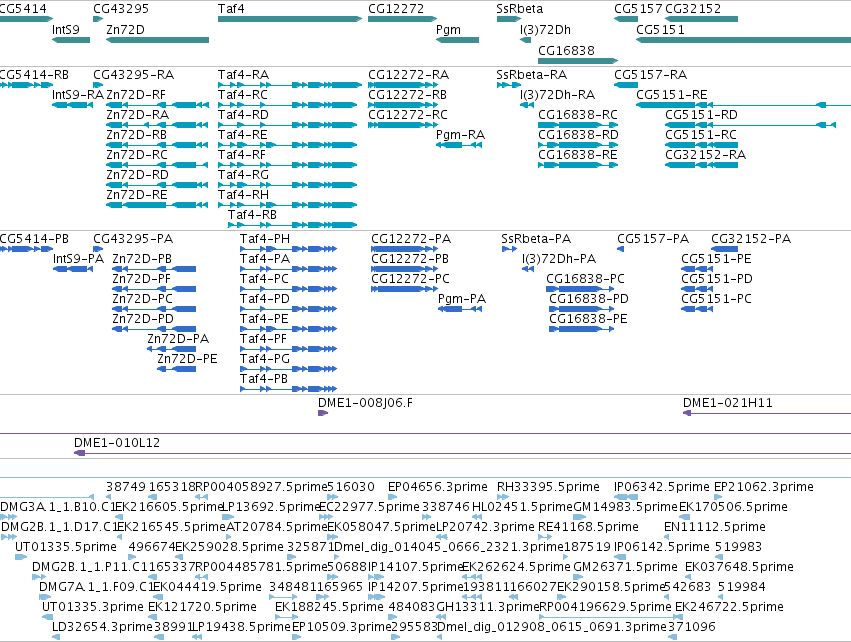
Task: Click transcript CG5157-RA
Action: (x=626, y=85)
